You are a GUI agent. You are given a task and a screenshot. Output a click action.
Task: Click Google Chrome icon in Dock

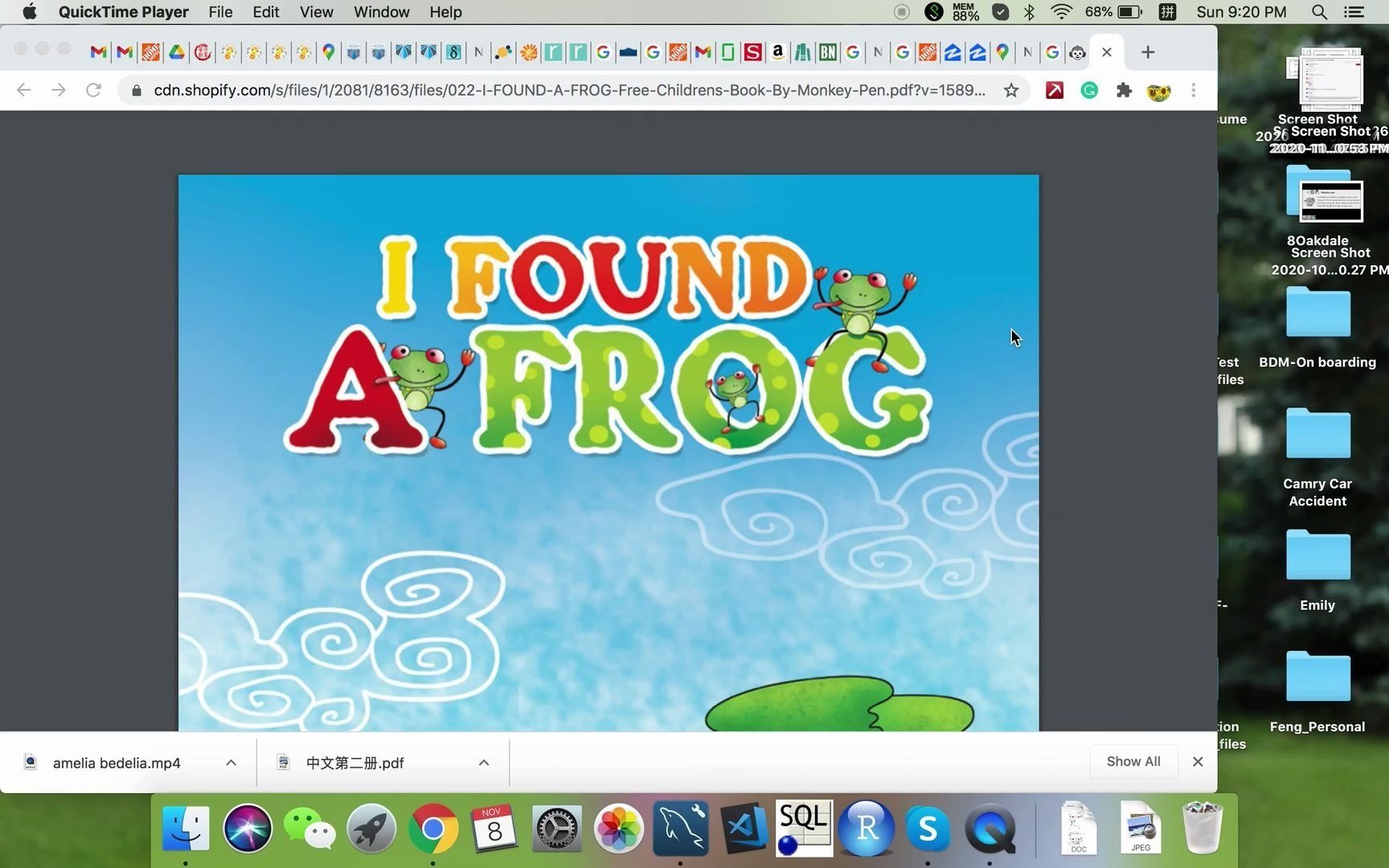433,828
